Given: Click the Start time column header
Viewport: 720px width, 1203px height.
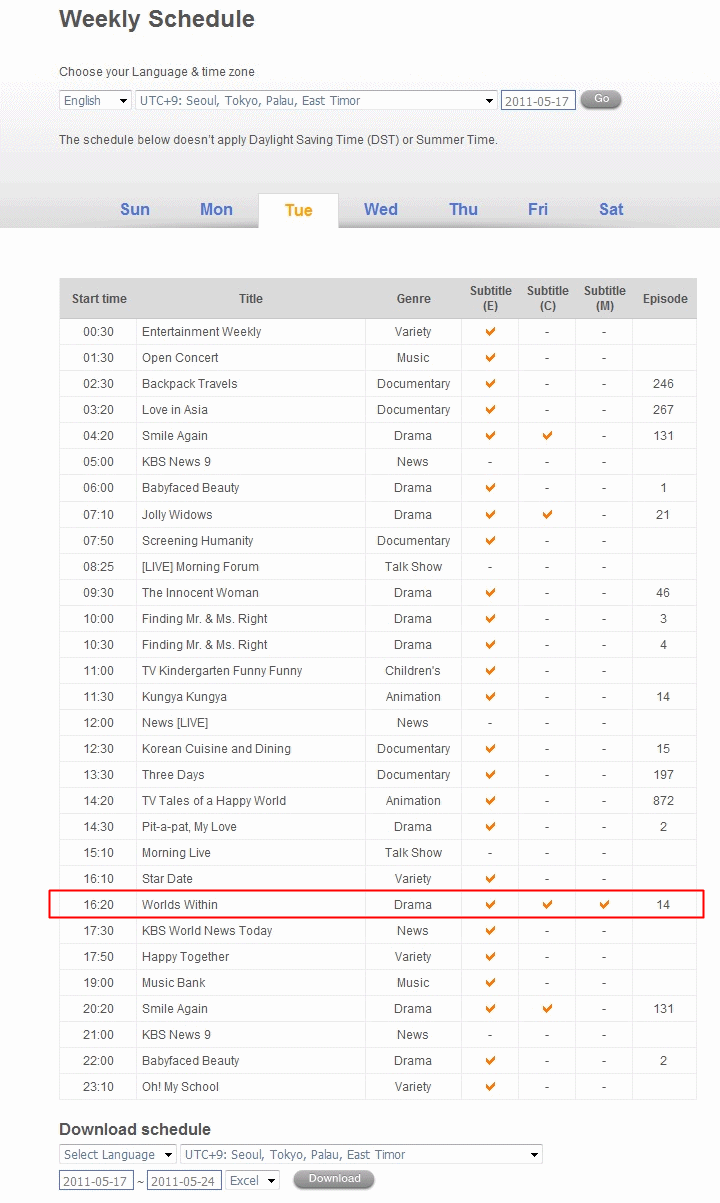Looking at the screenshot, I should click(x=99, y=299).
